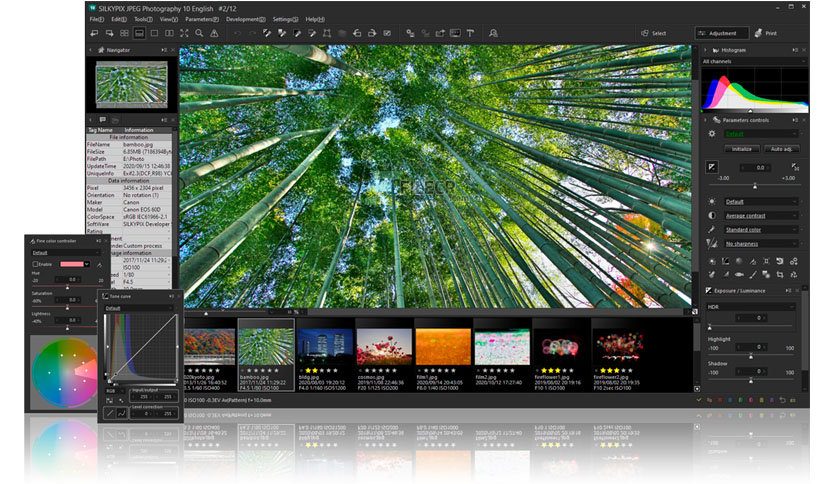This screenshot has height=484, width=836.
Task: Open the RGB channel dropdown in Tone curve
Action: tap(114, 391)
